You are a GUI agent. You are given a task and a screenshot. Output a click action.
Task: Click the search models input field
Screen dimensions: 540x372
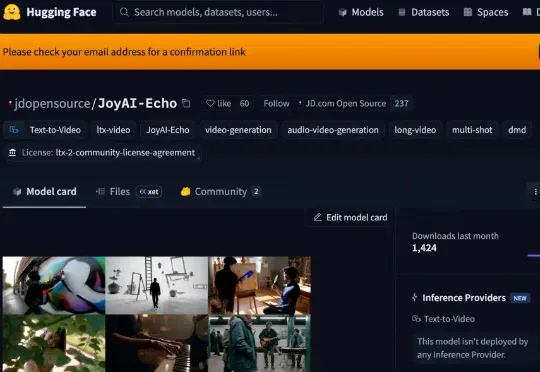pyautogui.click(x=218, y=12)
